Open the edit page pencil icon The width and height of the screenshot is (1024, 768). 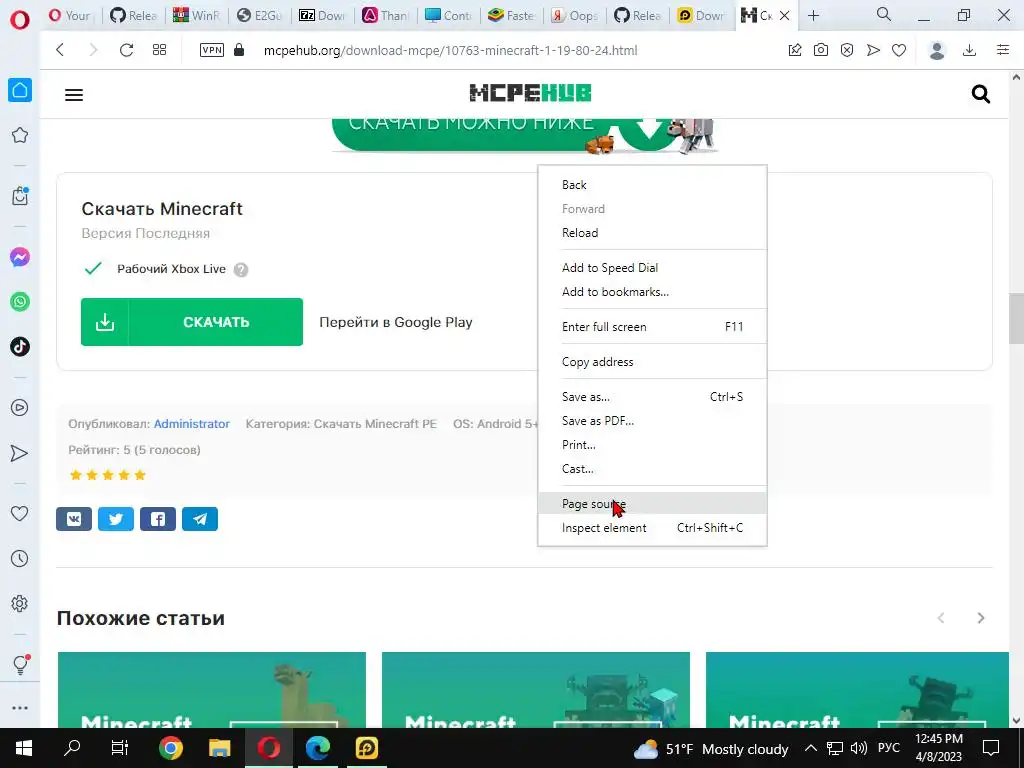click(x=795, y=50)
